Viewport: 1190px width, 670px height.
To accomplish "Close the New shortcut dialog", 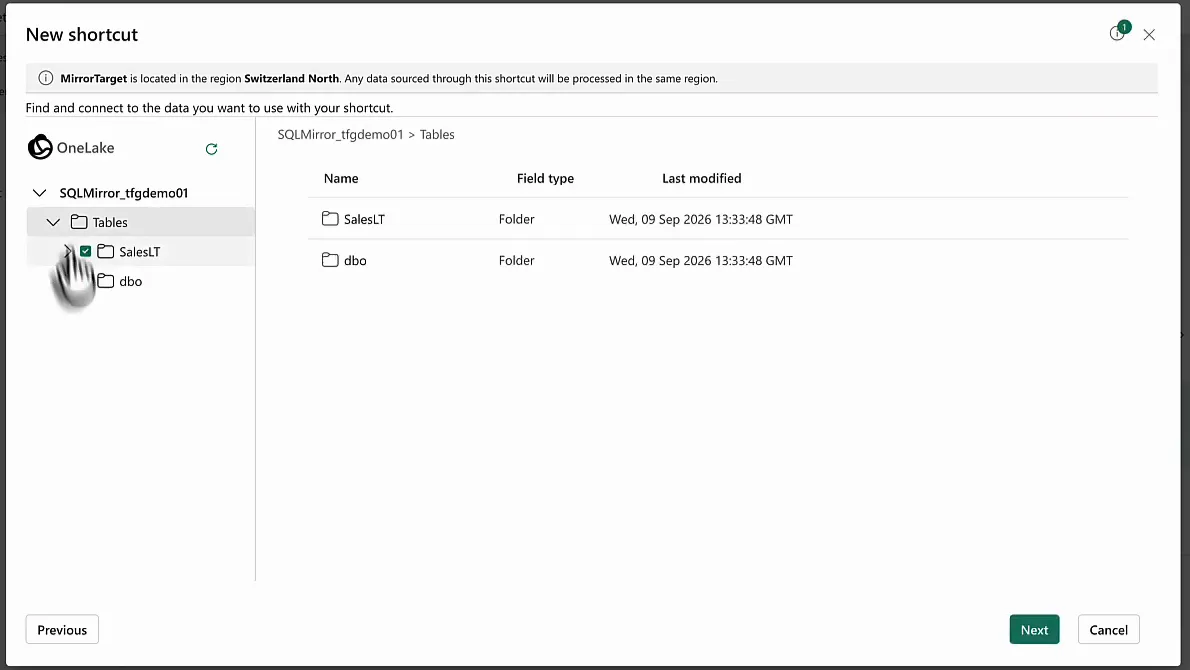I will point(1149,35).
